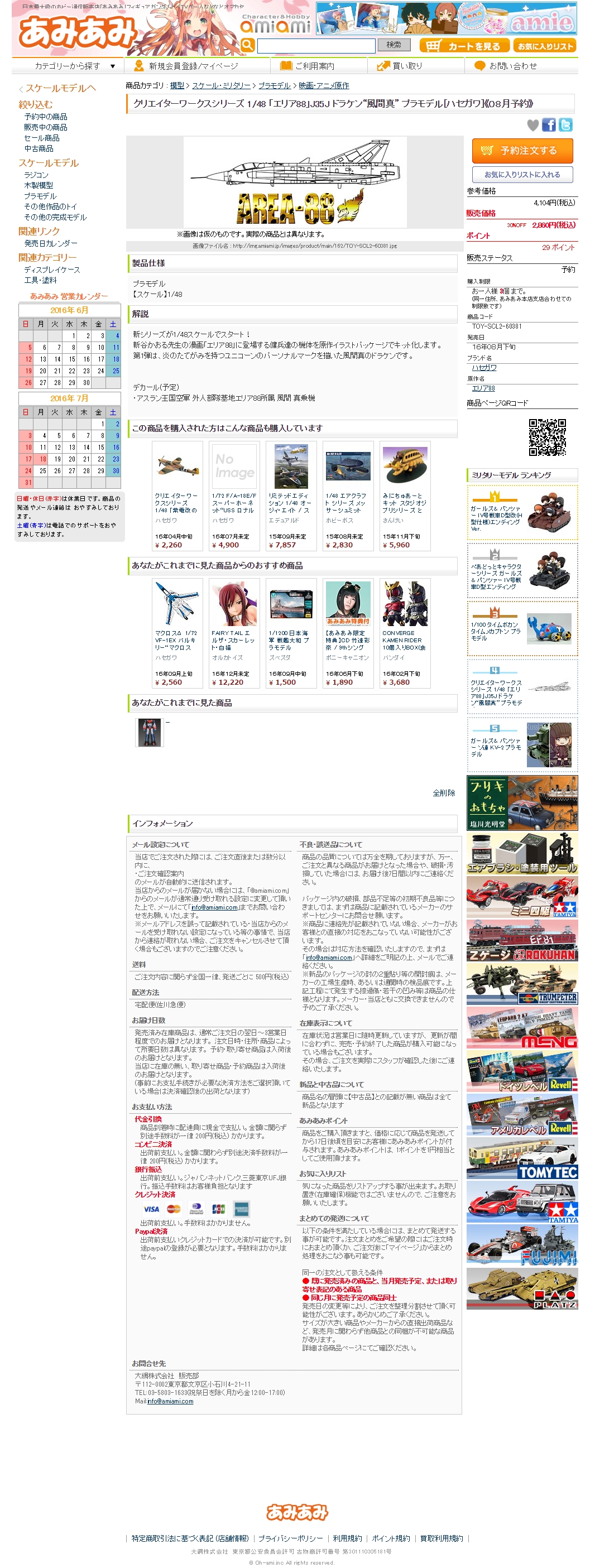Open 買取利用規約 footer link
The height and width of the screenshot is (1568, 595).
tap(442, 1538)
